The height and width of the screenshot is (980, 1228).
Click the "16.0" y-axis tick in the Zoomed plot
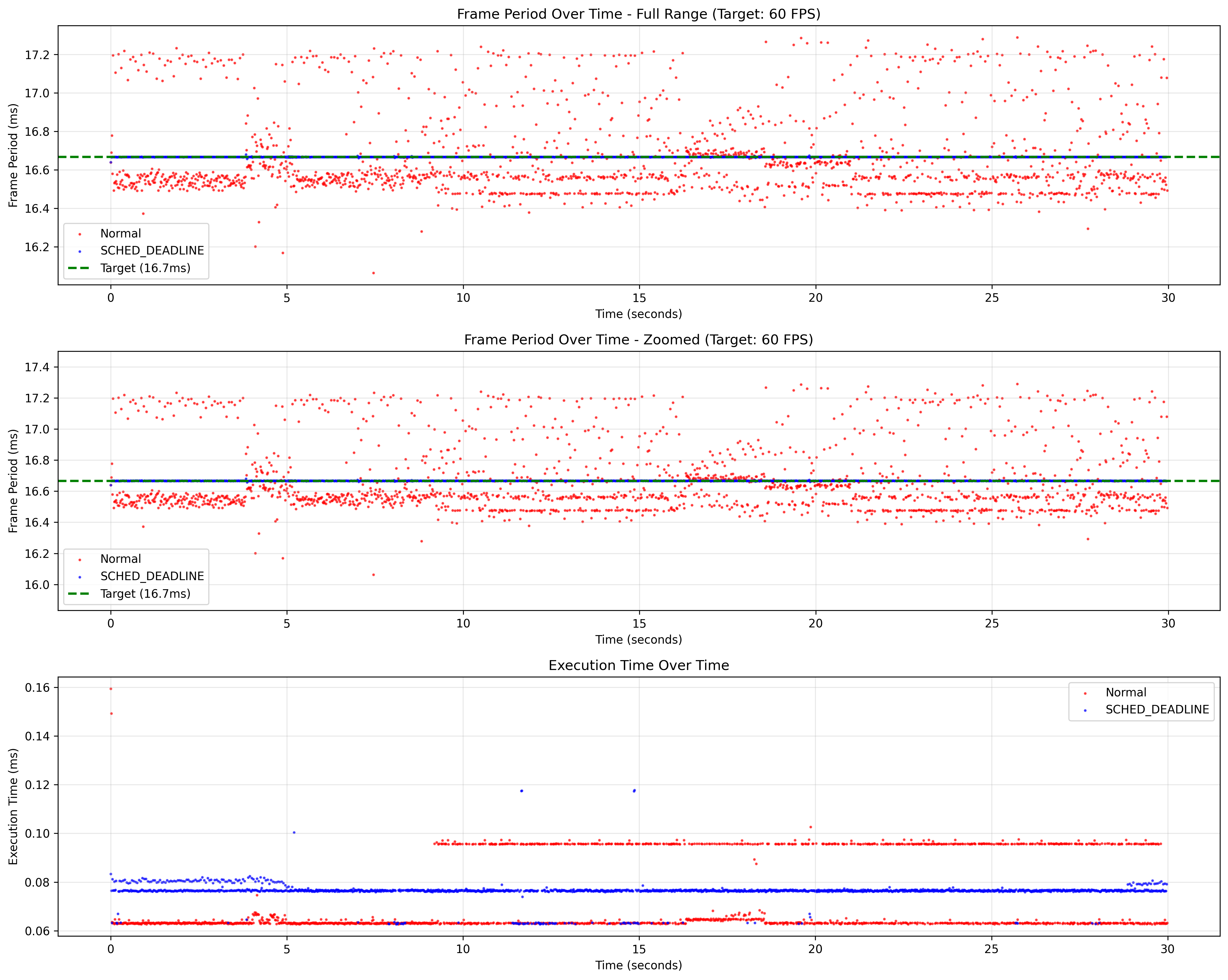click(x=37, y=585)
